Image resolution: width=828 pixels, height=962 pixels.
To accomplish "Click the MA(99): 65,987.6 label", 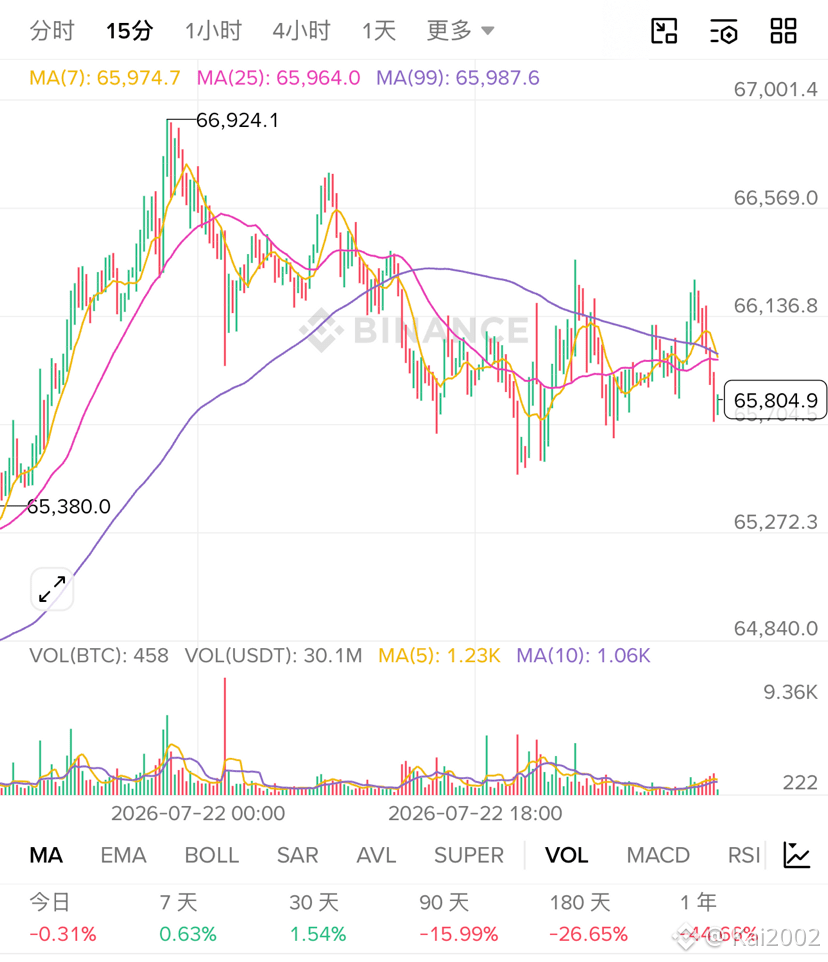I will pos(458,78).
